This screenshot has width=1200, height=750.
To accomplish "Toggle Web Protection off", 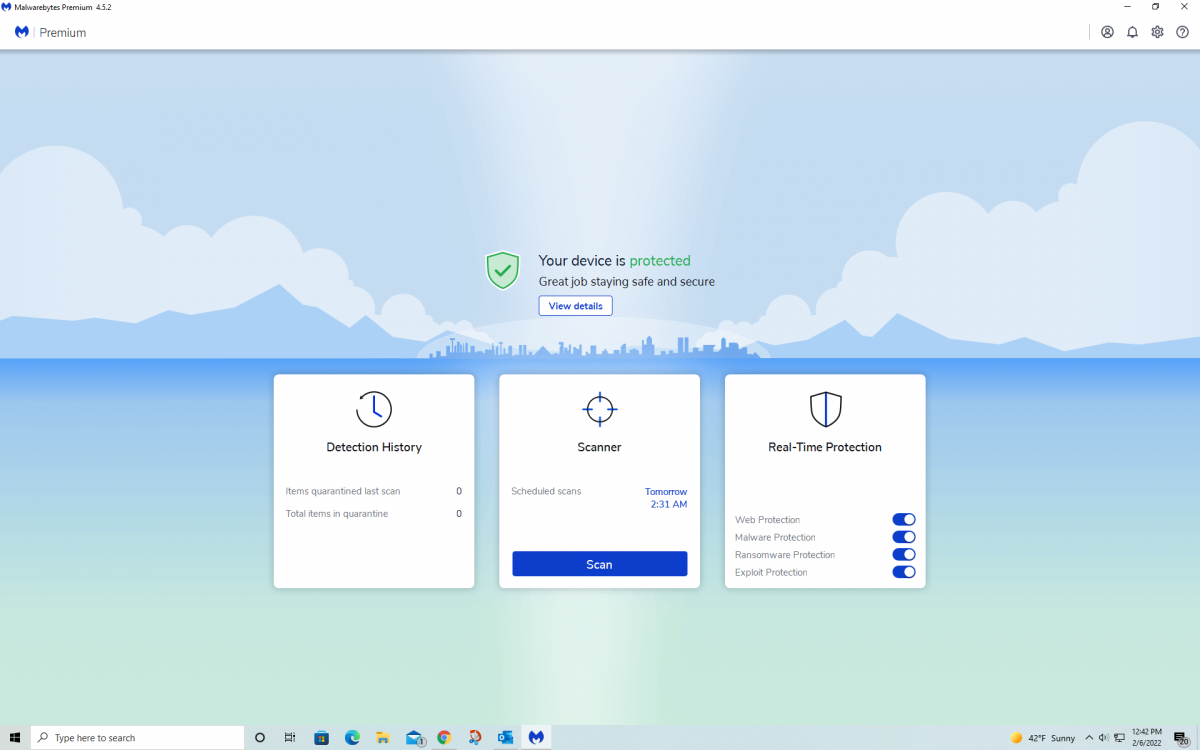I will pos(904,519).
